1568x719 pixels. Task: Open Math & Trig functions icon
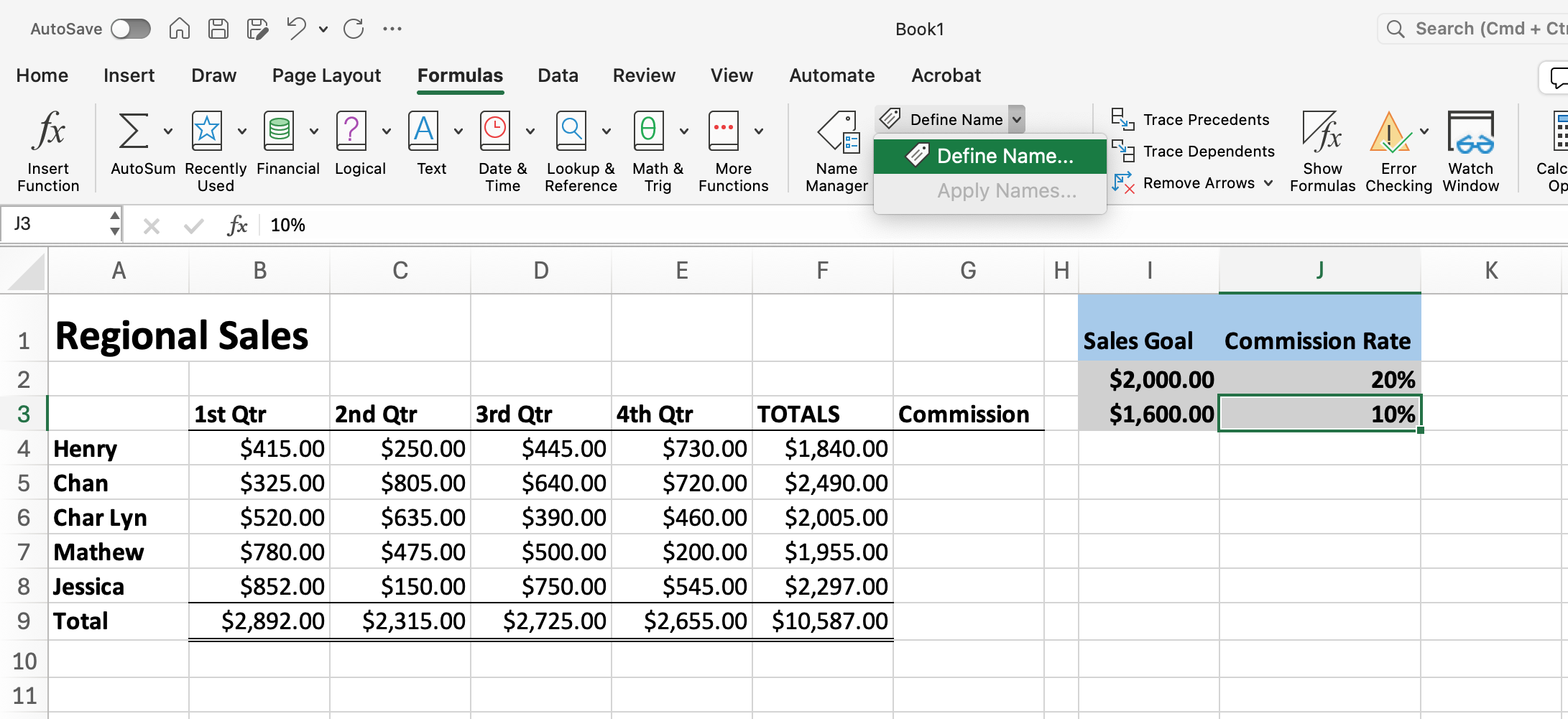648,131
